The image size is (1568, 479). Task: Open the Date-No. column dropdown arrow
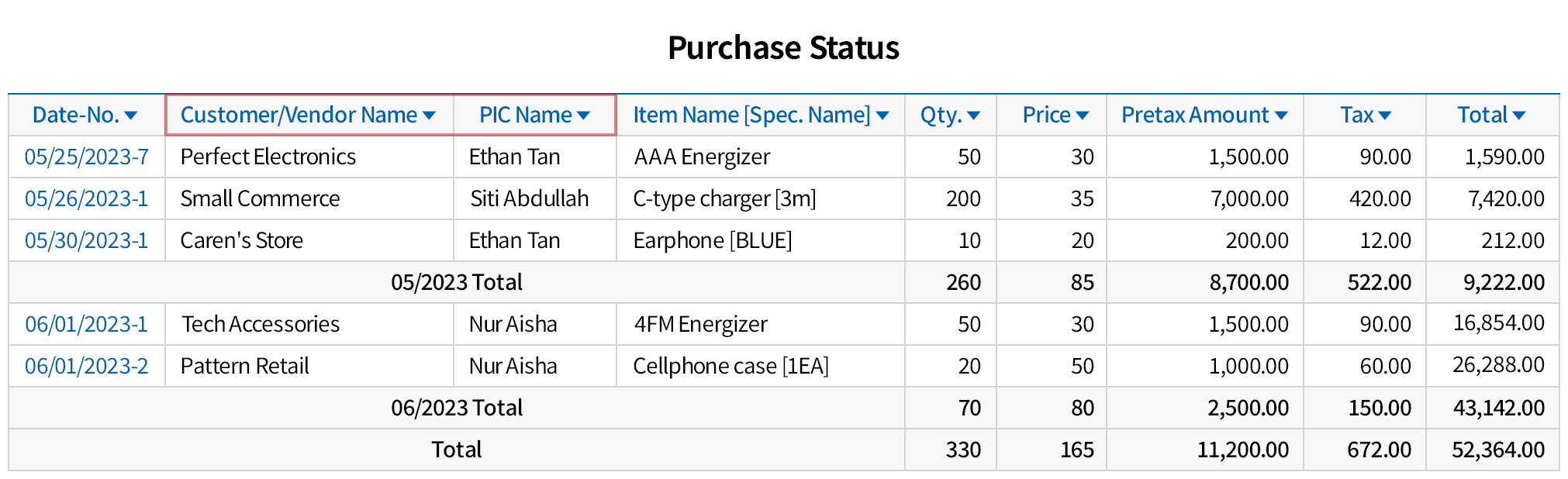point(130,115)
